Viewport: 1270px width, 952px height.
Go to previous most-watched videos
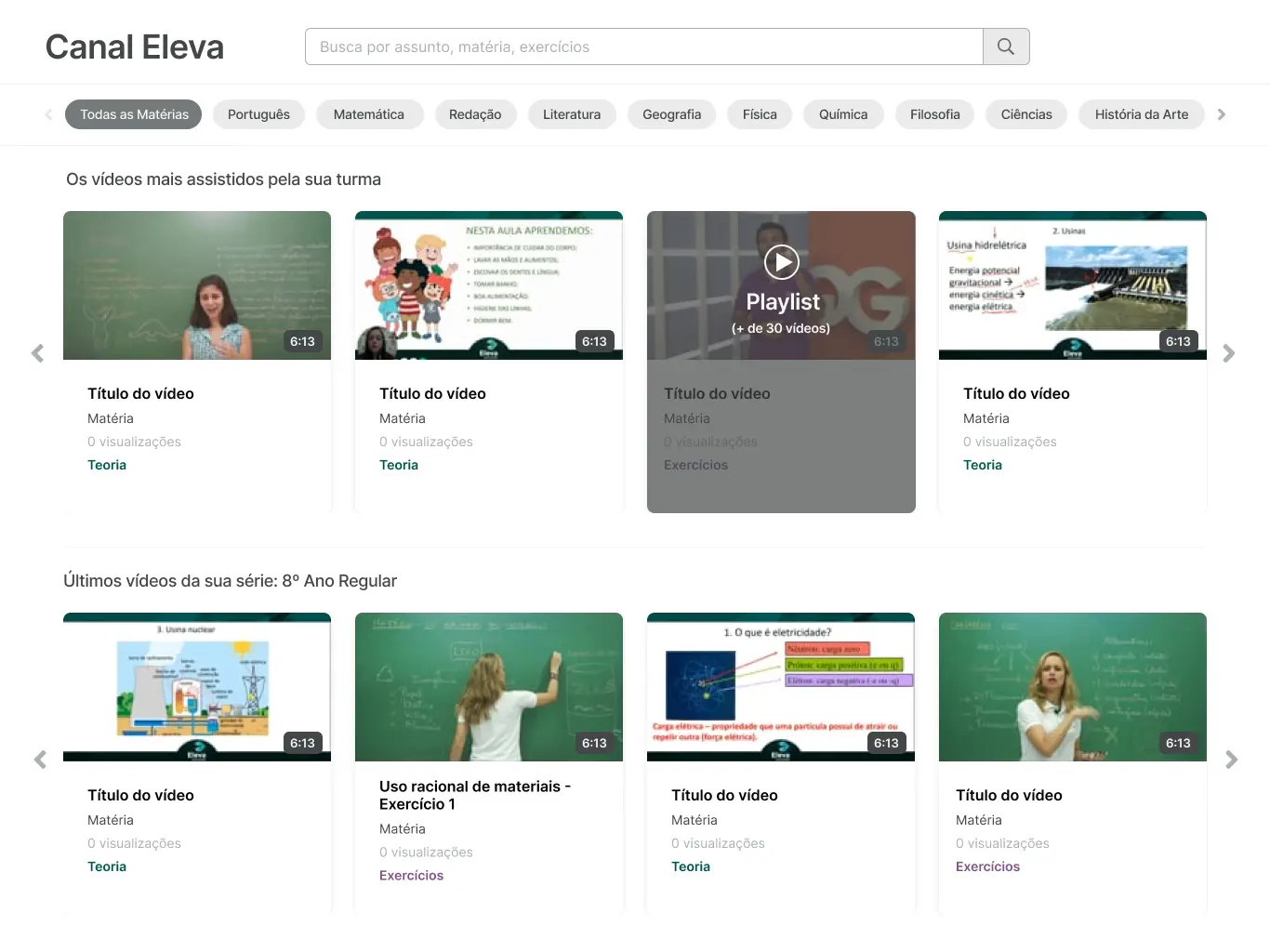coord(37,353)
